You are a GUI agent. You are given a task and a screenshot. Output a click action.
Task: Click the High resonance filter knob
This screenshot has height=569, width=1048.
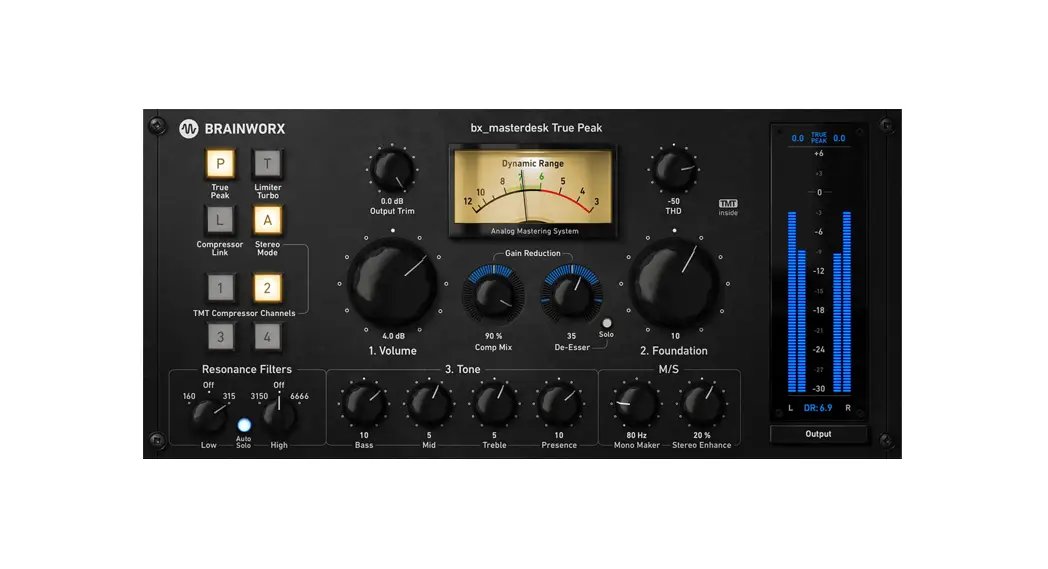click(279, 416)
